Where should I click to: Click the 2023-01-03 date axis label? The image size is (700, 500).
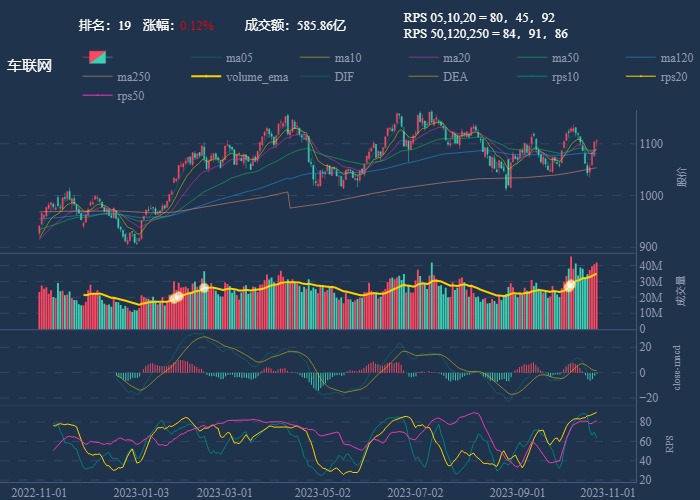pos(141,492)
